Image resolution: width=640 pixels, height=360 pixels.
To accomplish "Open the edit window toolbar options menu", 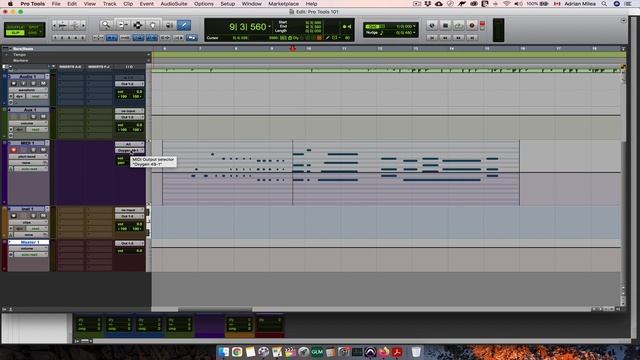I will [623, 20].
